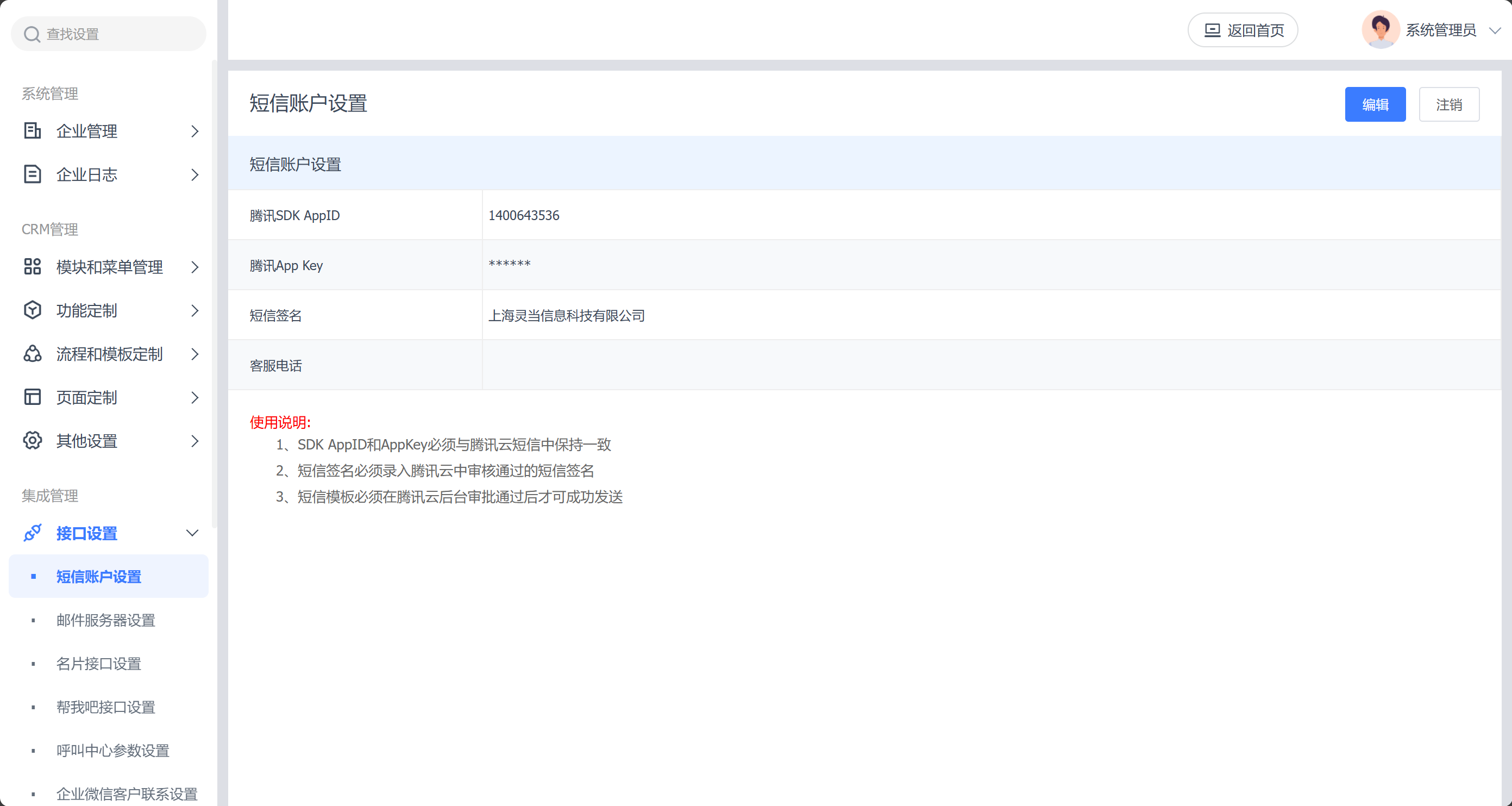Click the 接口设置 plug icon
The image size is (1512, 806).
(x=32, y=533)
